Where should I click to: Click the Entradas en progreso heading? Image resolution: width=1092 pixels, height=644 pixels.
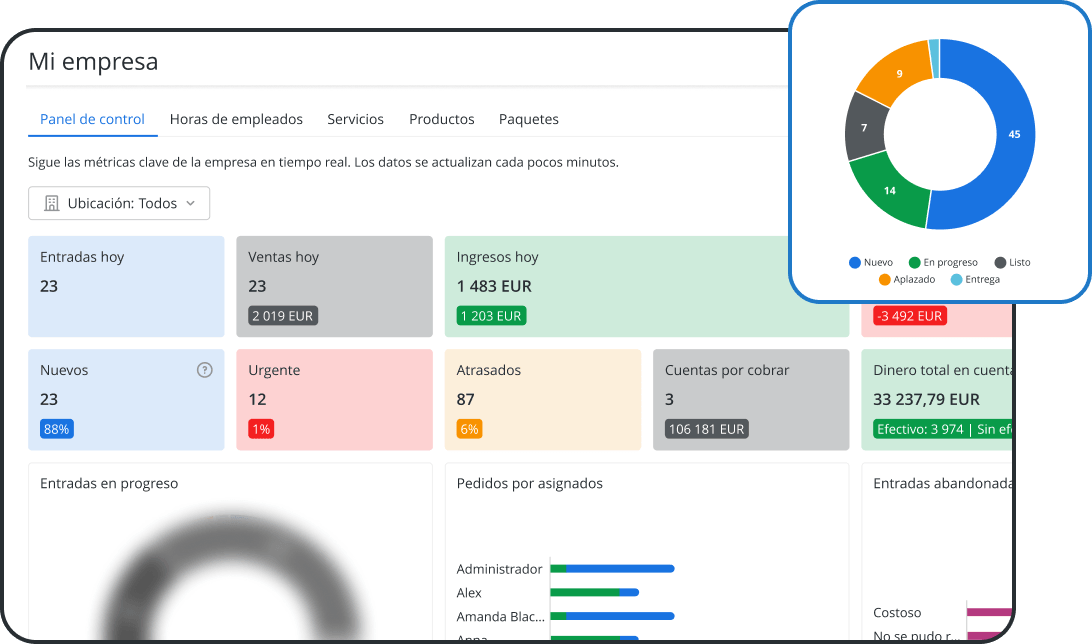109,483
